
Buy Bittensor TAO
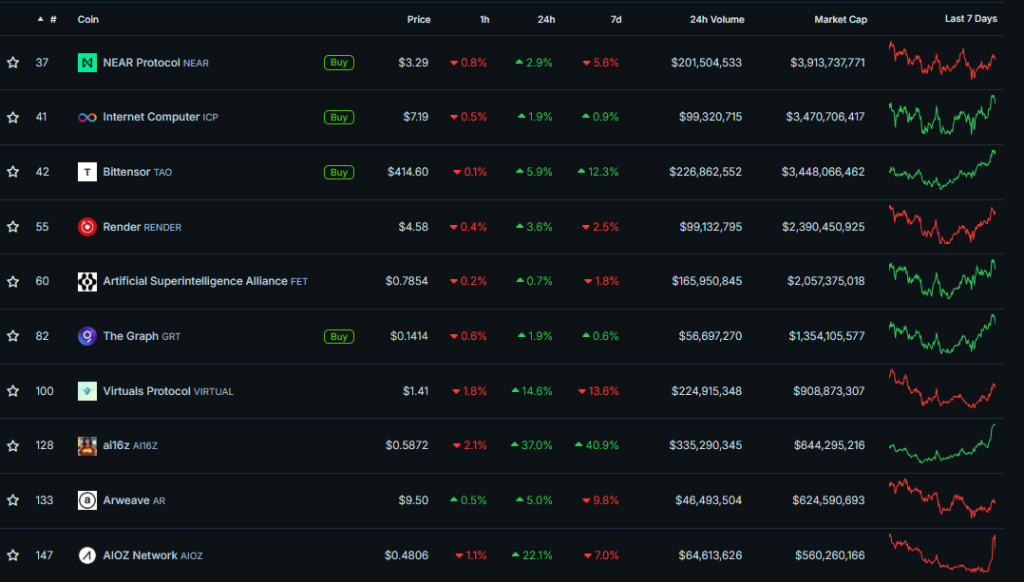(x=339, y=172)
